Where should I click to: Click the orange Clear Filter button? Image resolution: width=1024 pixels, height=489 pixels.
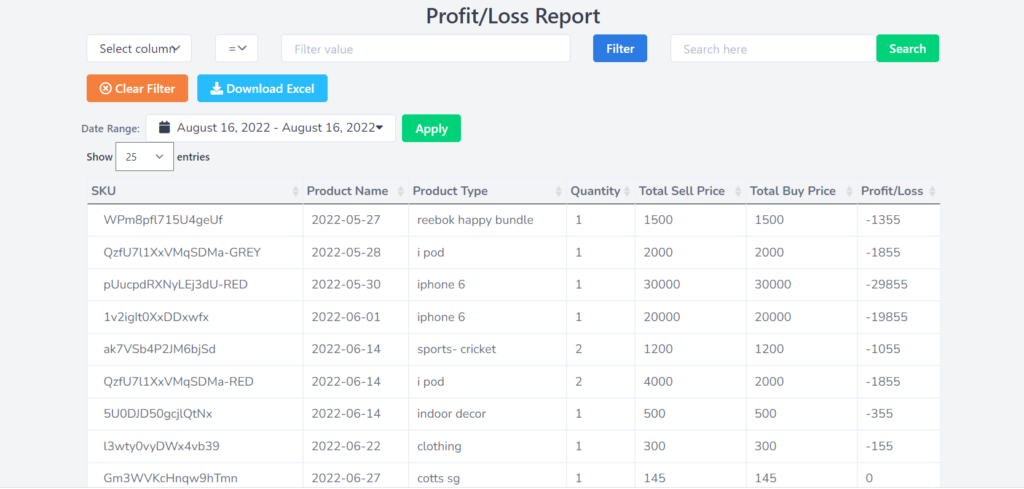coord(137,89)
